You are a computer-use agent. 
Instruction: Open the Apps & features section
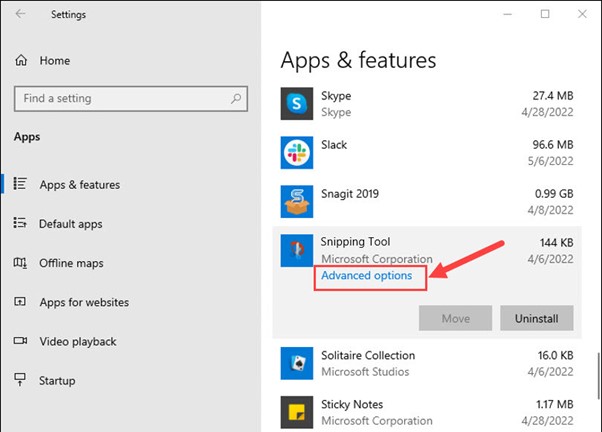[80, 185]
